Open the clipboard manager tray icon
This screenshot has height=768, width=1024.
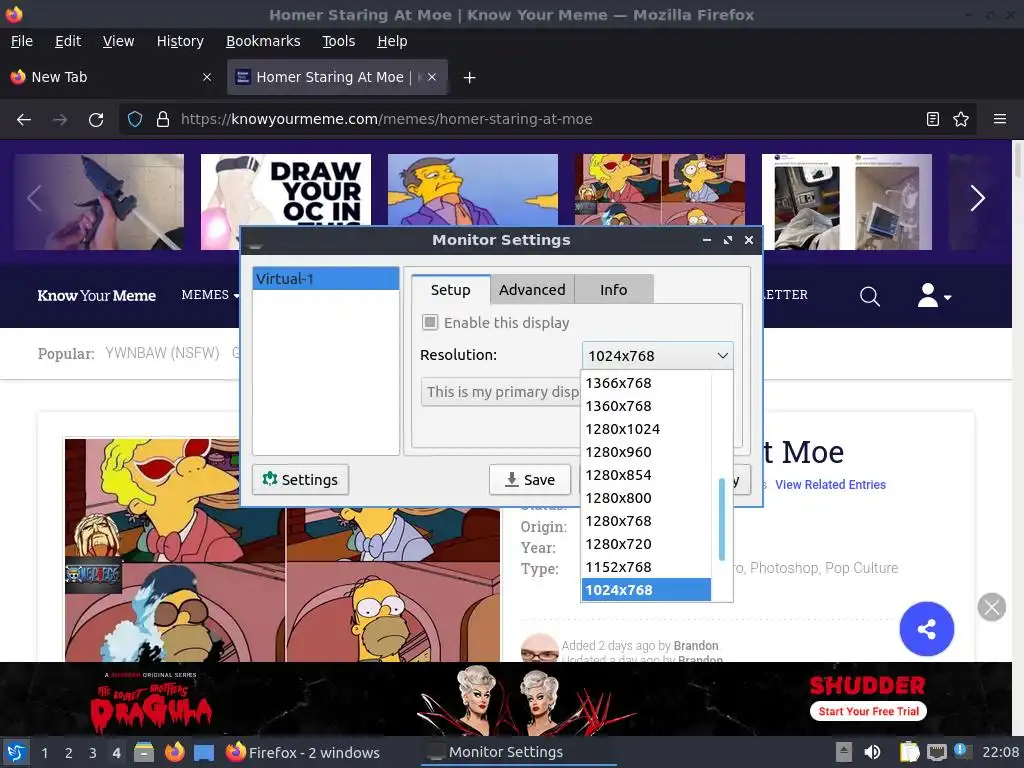pyautogui.click(x=909, y=752)
